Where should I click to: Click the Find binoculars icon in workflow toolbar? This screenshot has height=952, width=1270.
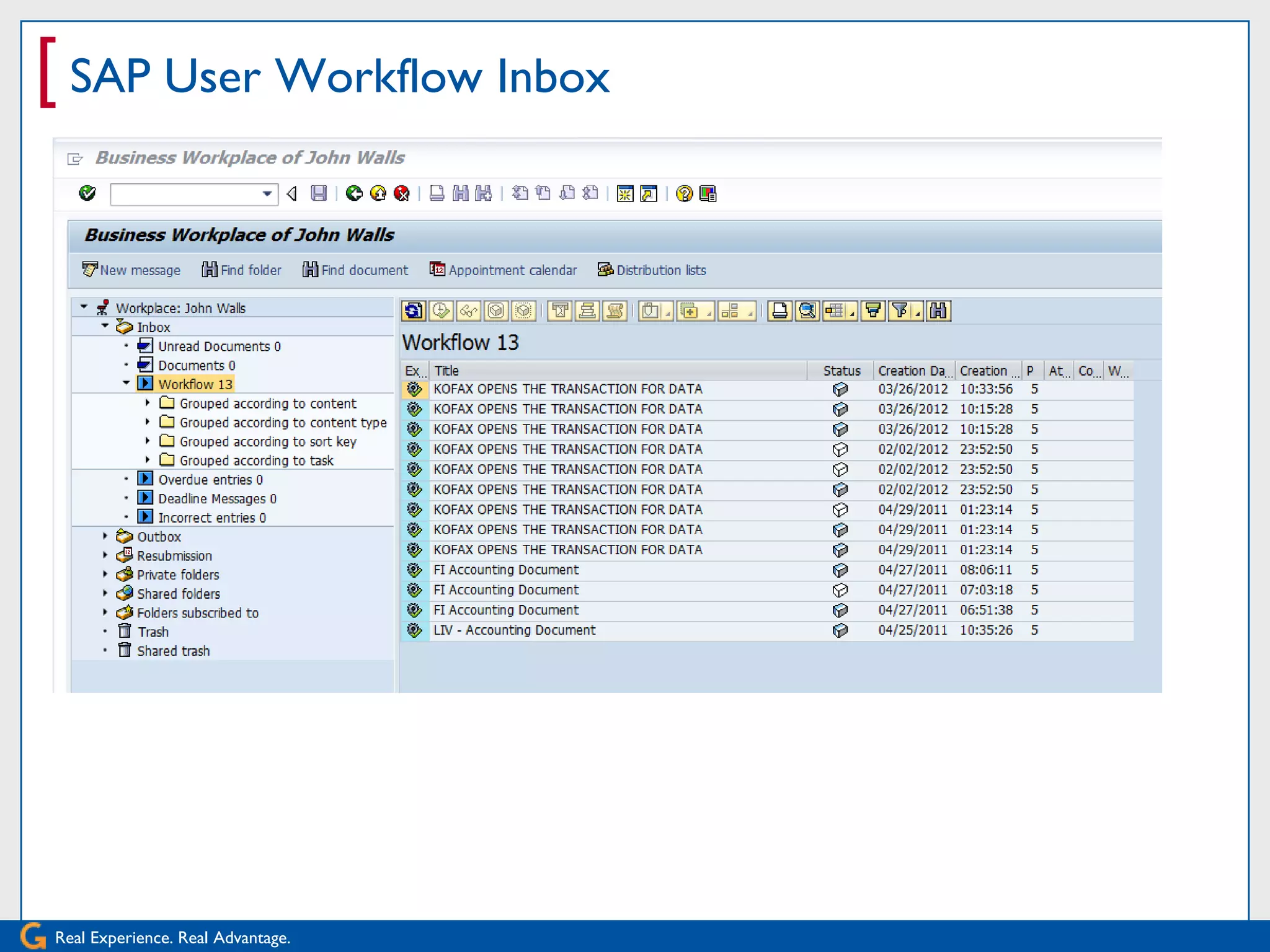(x=939, y=311)
